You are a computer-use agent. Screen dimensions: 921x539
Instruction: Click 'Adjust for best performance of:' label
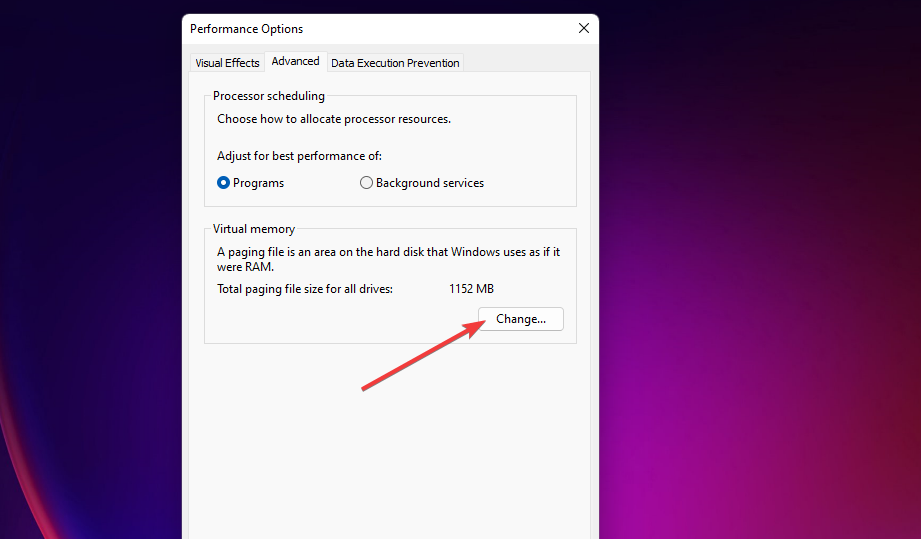point(299,156)
